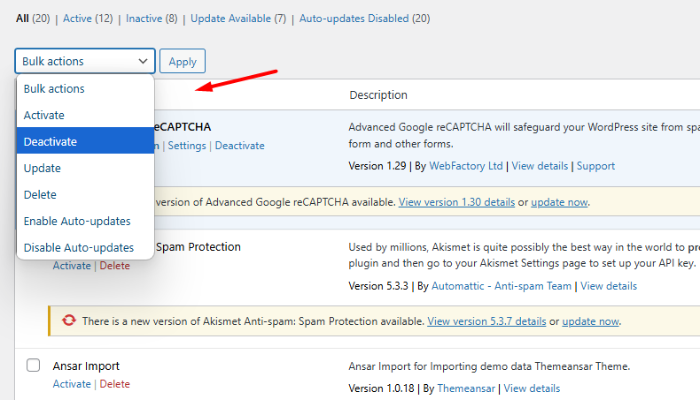Select Enable Auto-updates option

[x=77, y=221]
